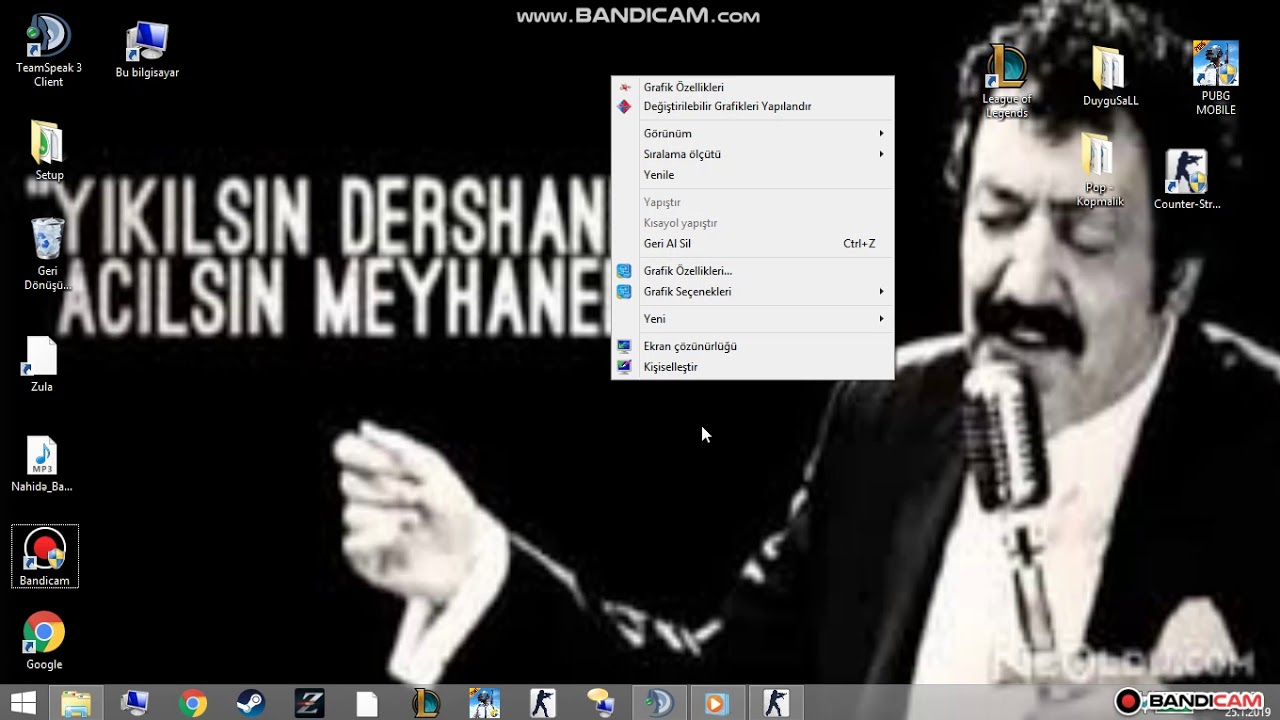Expand the Grafik Seçenekleri submenu
The width and height of the screenshot is (1280, 720).
752,292
